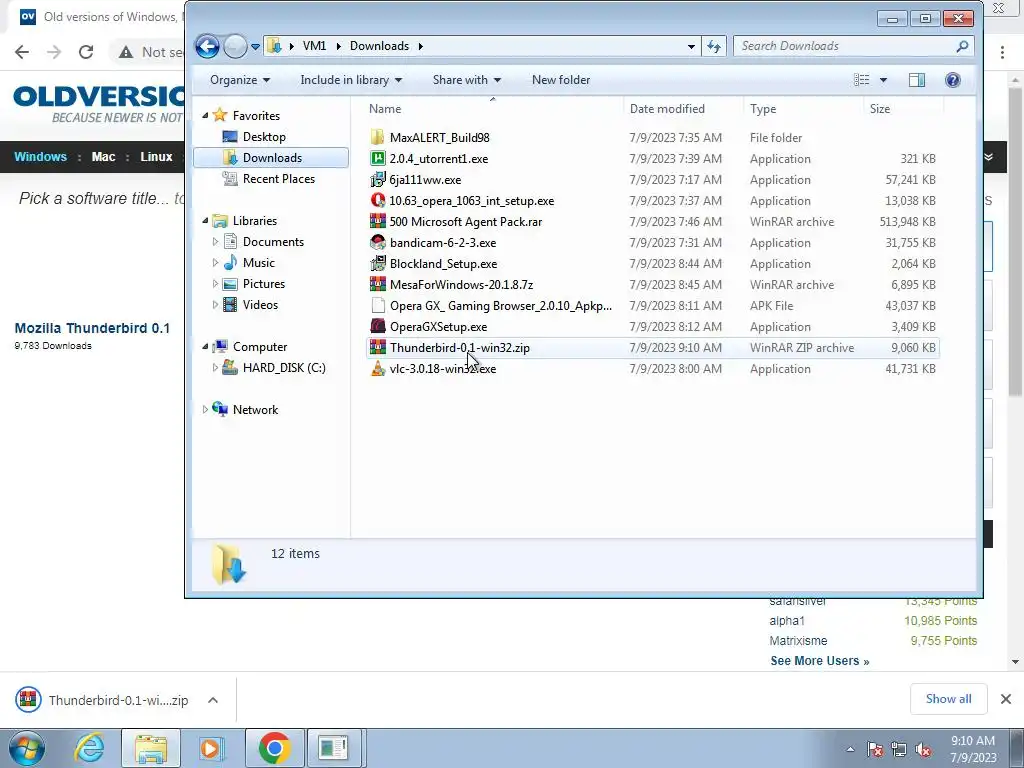The width and height of the screenshot is (1024, 768).
Task: Expand the Documents library node
Action: pyautogui.click(x=216, y=242)
